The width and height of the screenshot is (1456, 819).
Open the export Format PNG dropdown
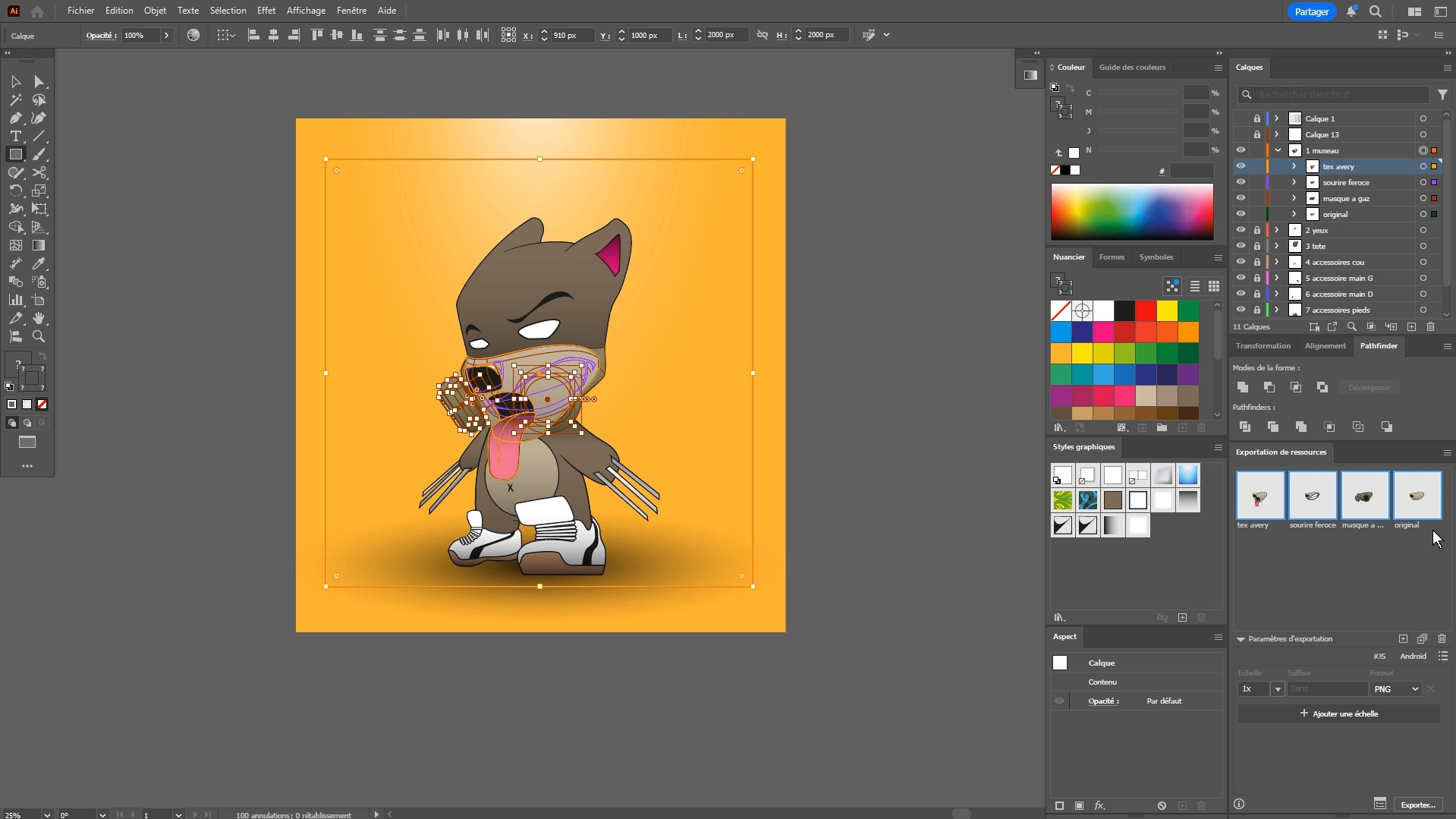coord(1395,689)
